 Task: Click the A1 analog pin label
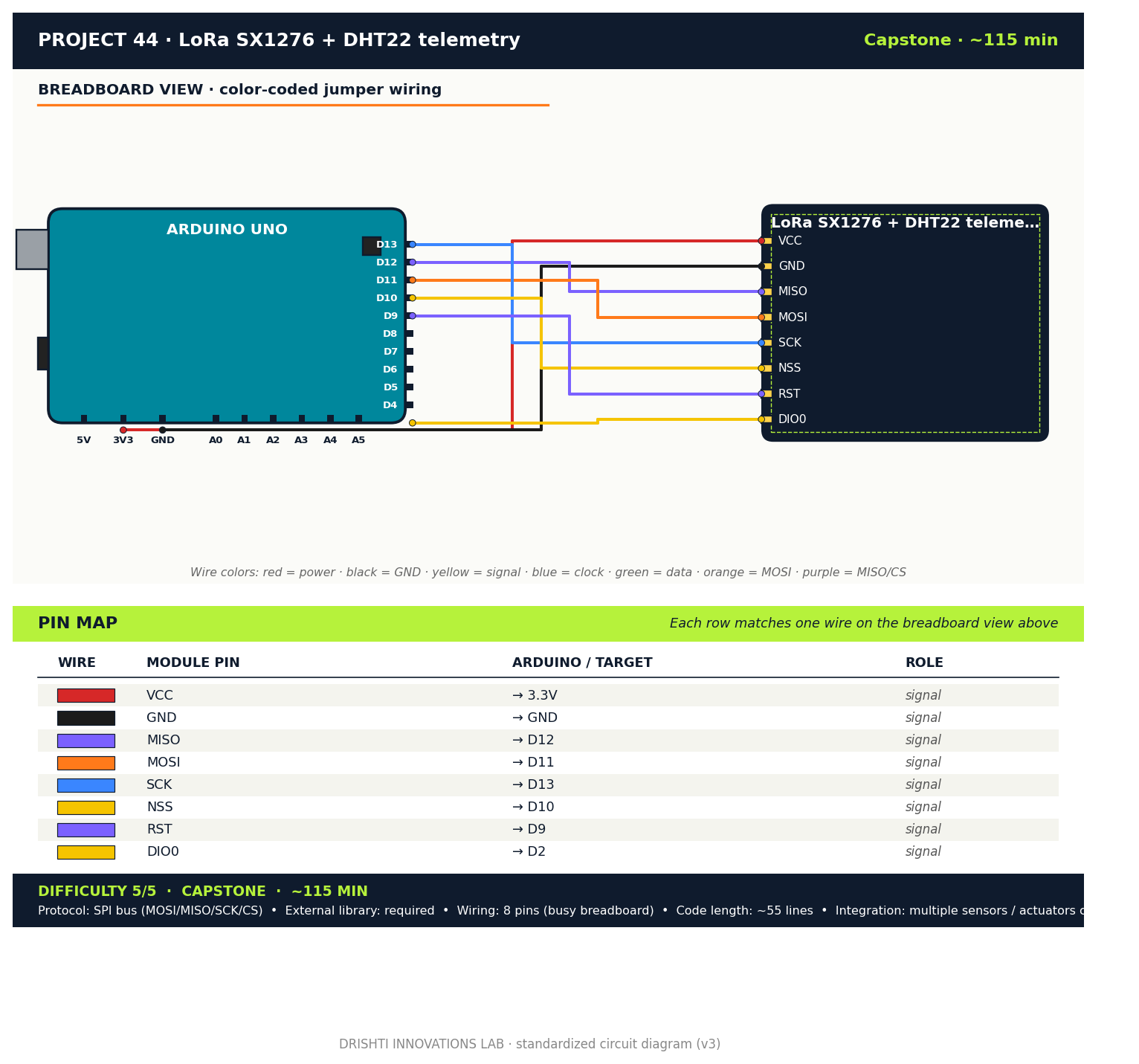(244, 440)
